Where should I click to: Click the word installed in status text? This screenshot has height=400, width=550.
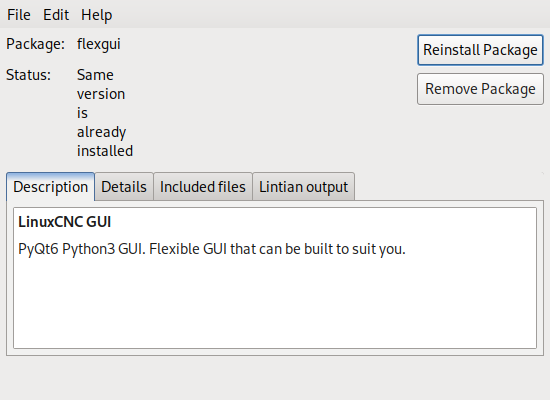tap(105, 151)
